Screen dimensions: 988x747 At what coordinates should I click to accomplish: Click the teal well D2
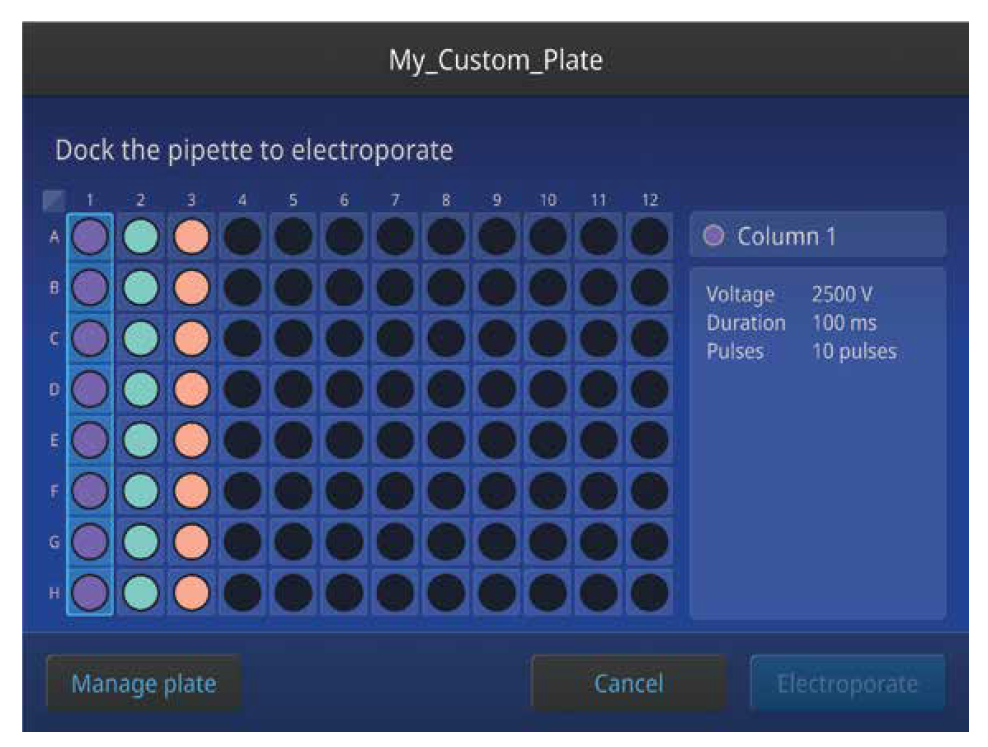[141, 389]
